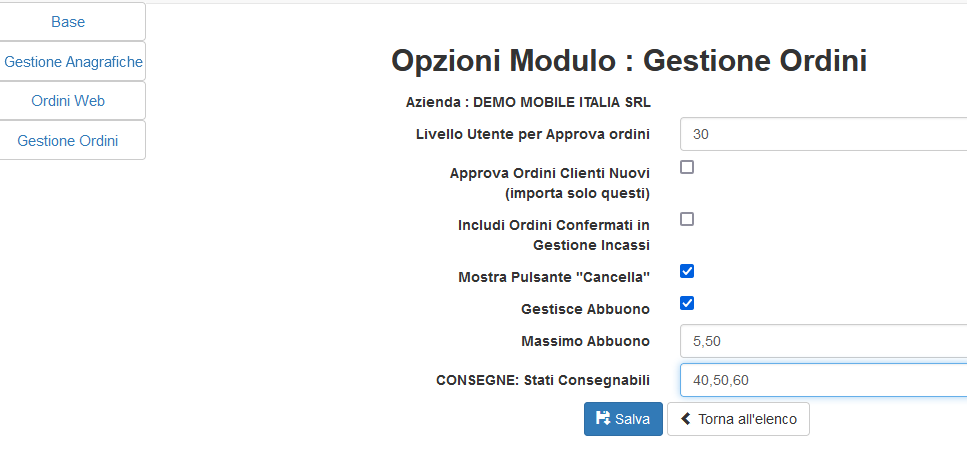Viewport: 967px width, 474px height.
Task: Click the "Includi Ordini Confermati" label text
Action: click(553, 225)
